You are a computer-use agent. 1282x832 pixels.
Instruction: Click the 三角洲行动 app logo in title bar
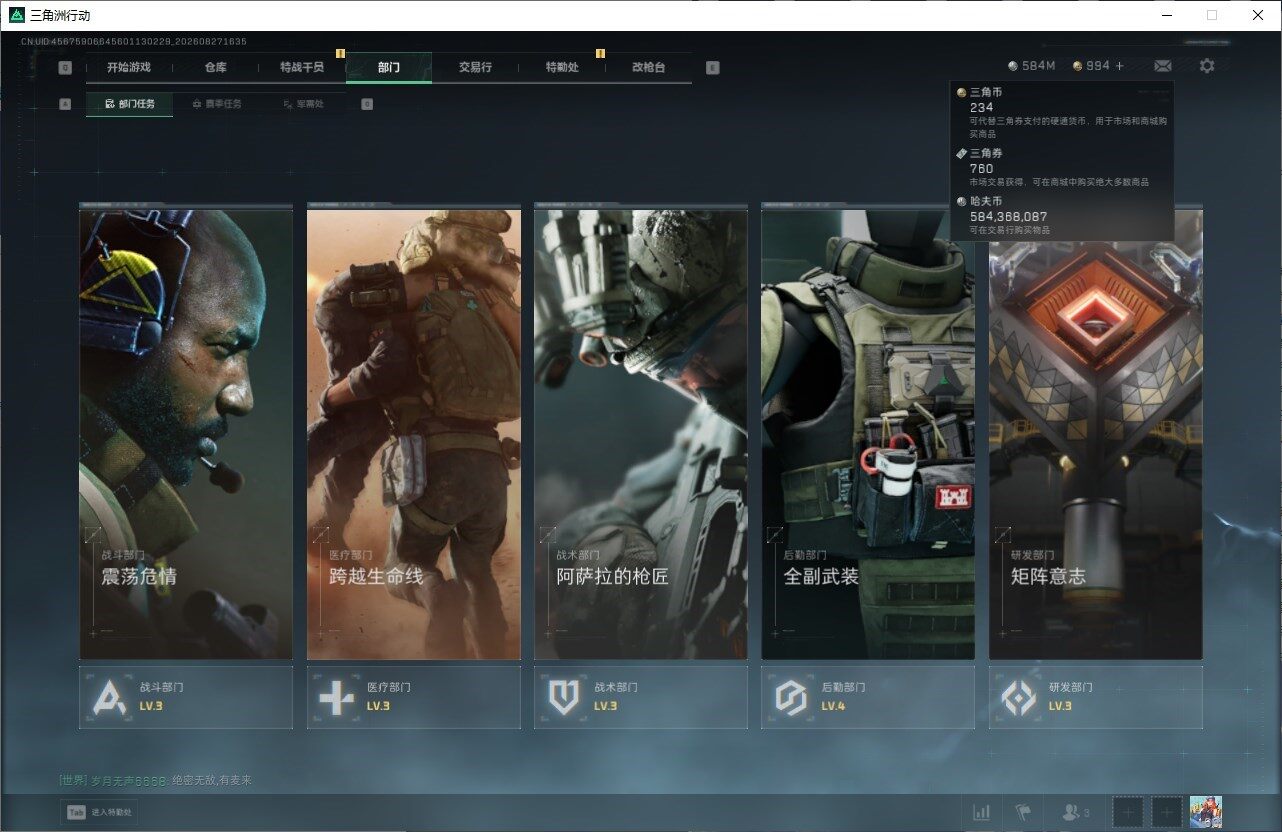click(x=16, y=15)
